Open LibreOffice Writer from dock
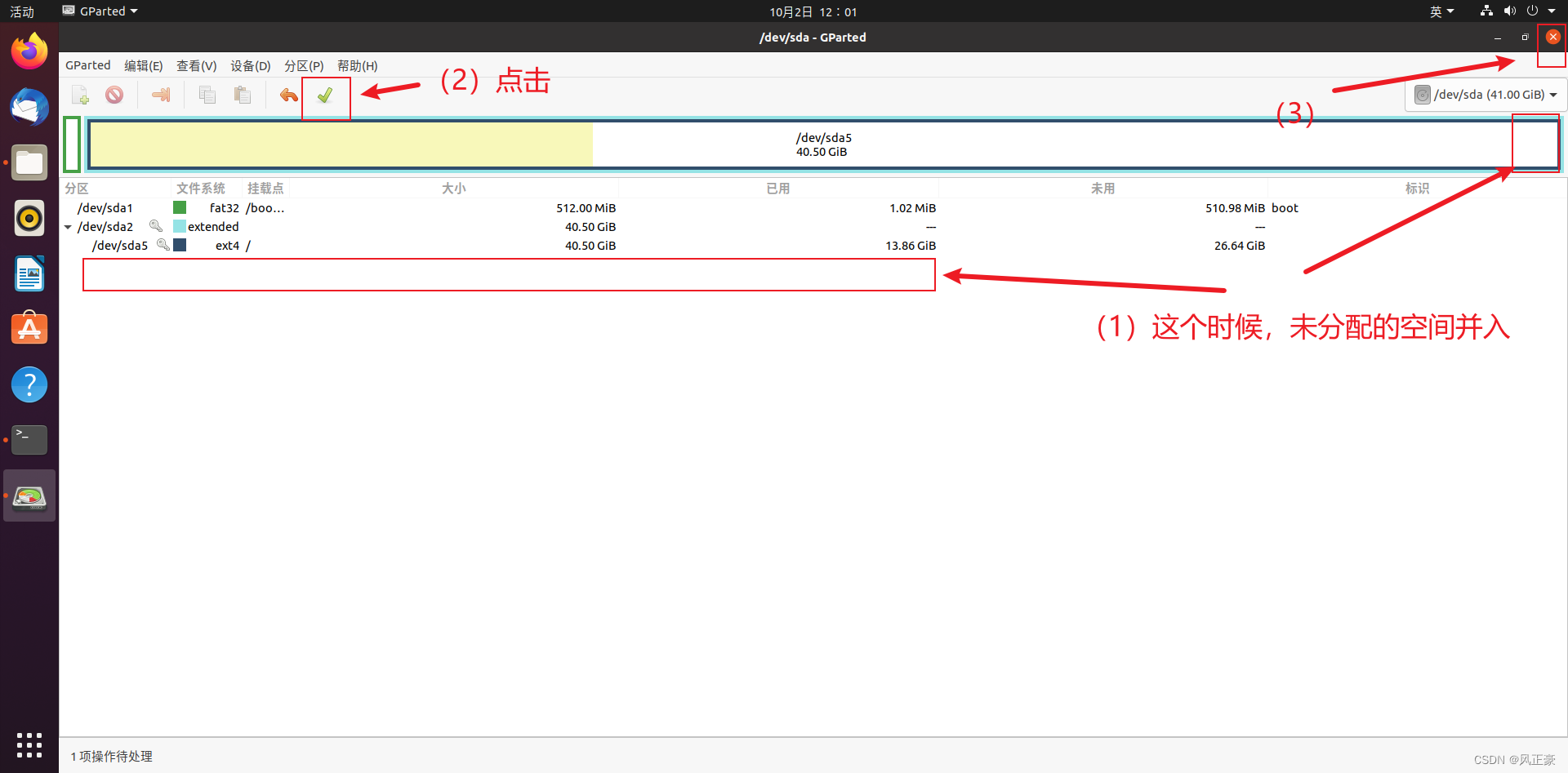 click(29, 273)
